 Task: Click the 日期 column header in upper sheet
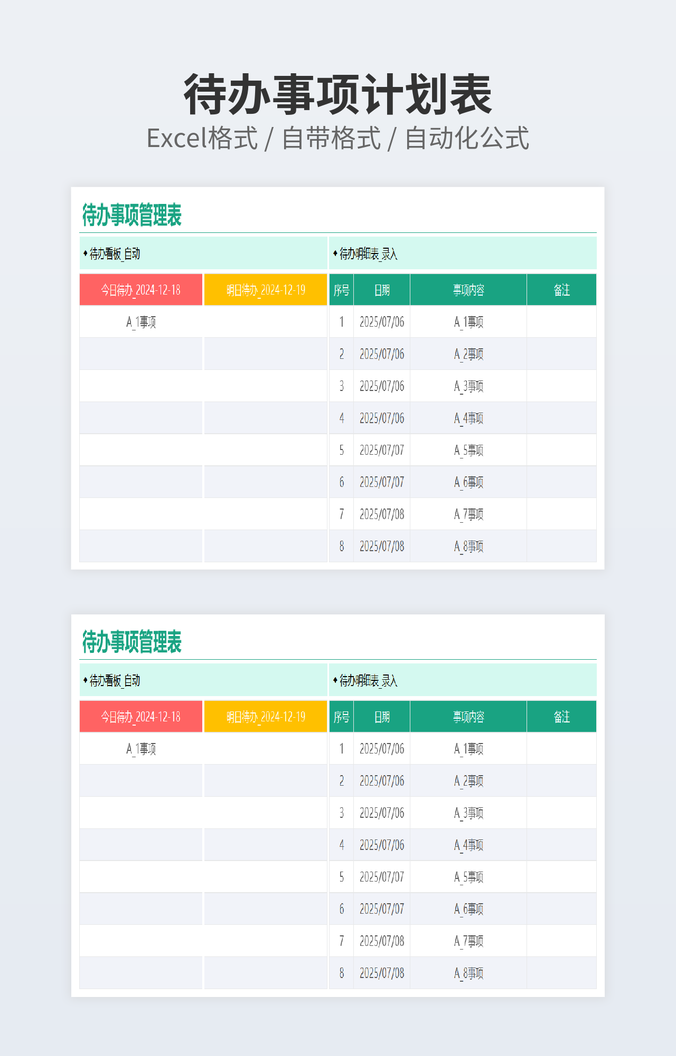pyautogui.click(x=382, y=290)
